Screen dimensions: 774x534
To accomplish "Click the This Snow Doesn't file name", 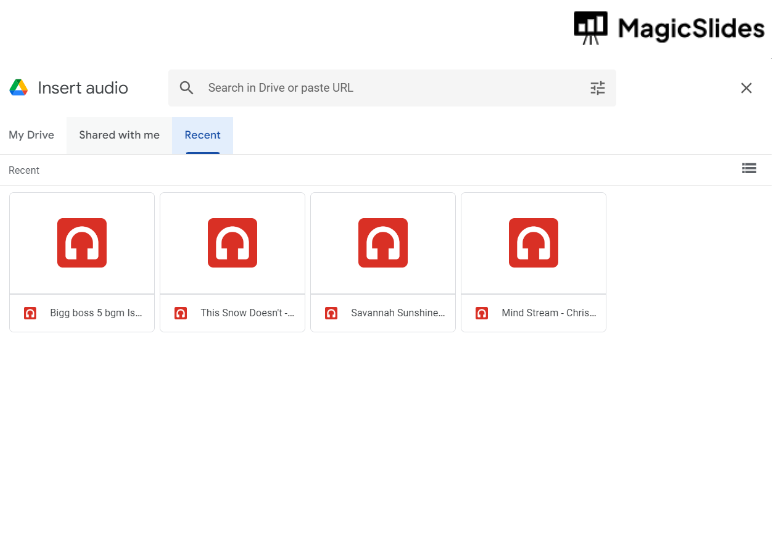I will point(247,313).
